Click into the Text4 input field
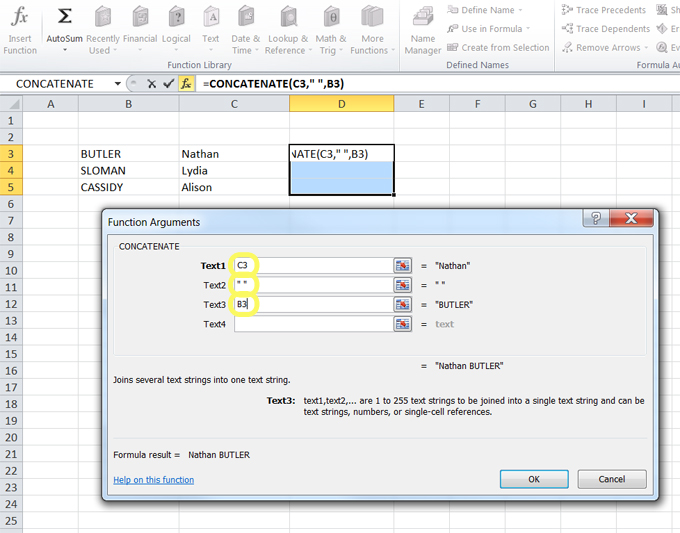The image size is (680, 533). pos(312,324)
